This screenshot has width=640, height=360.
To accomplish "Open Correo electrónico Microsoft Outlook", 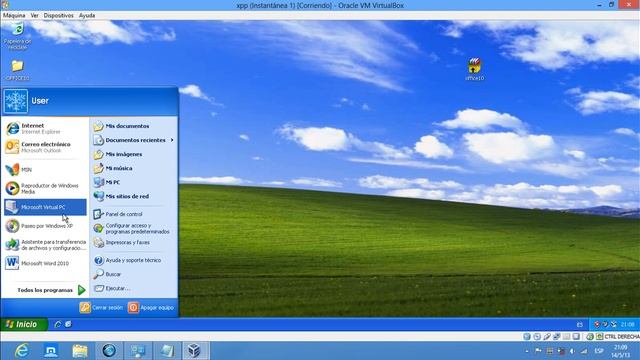I will tap(45, 147).
